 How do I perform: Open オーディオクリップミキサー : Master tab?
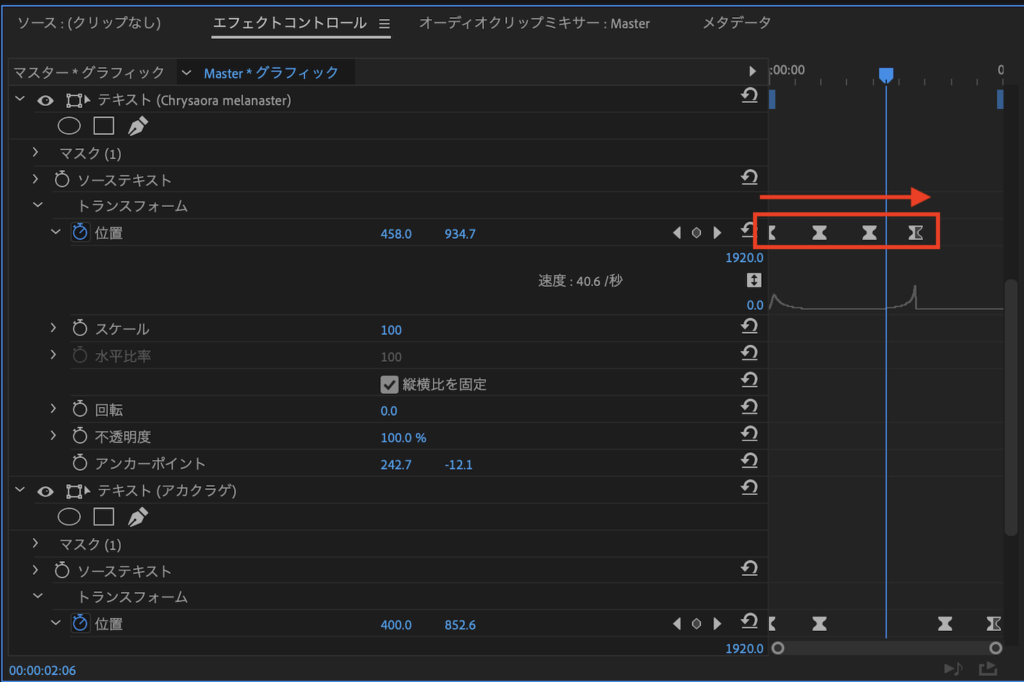click(x=534, y=23)
